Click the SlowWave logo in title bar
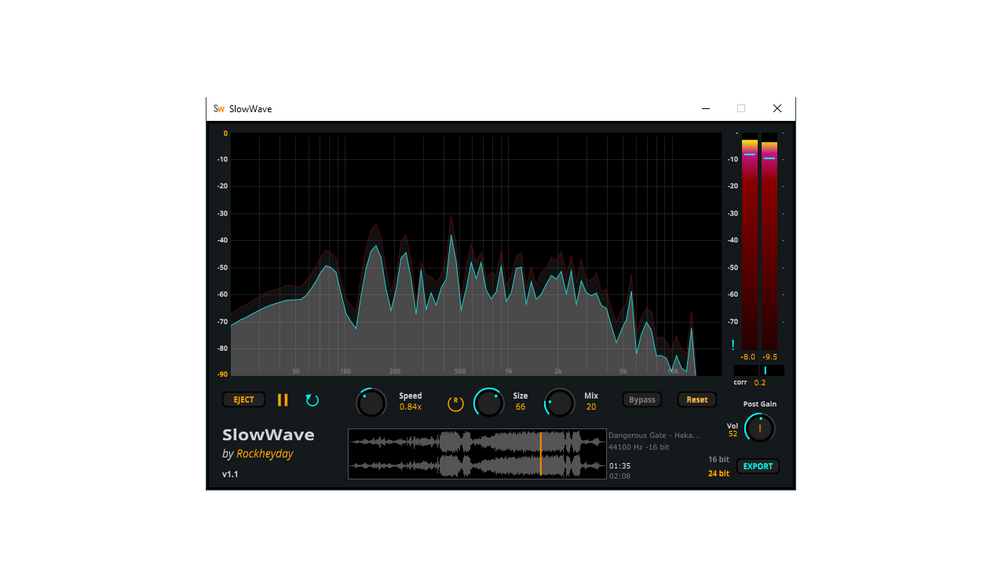1005x565 pixels. click(x=219, y=109)
